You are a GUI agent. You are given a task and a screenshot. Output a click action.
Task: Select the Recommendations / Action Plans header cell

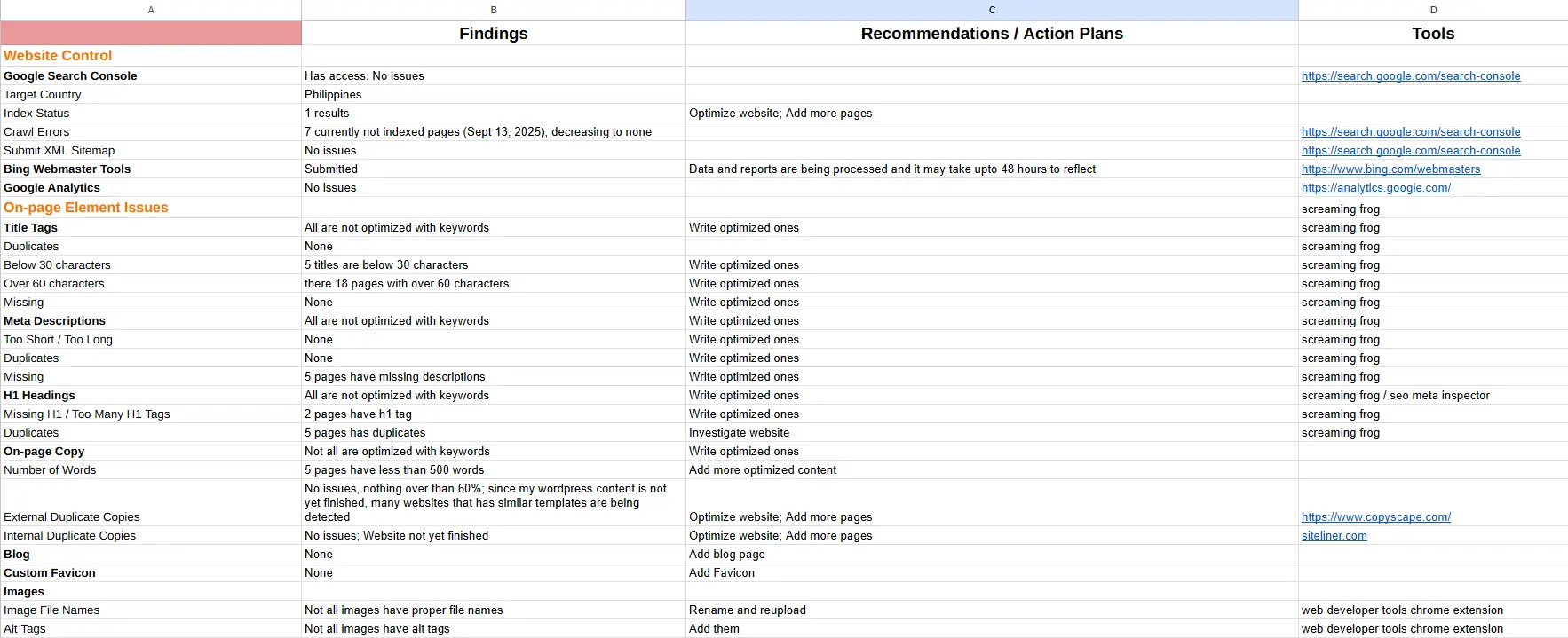pyautogui.click(x=992, y=34)
